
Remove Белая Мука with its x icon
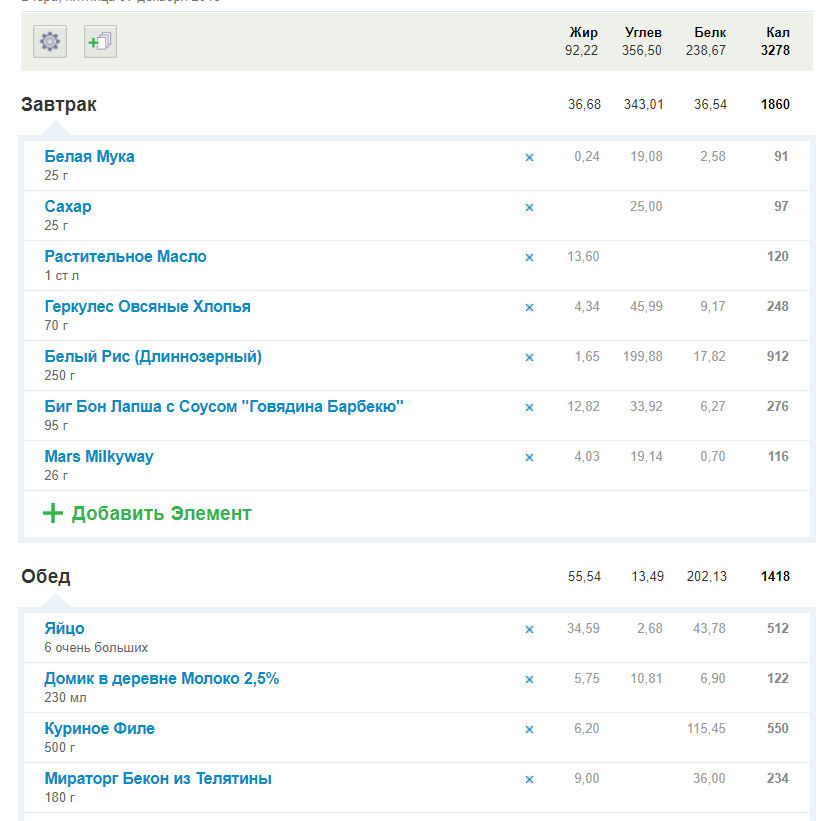pyautogui.click(x=530, y=157)
